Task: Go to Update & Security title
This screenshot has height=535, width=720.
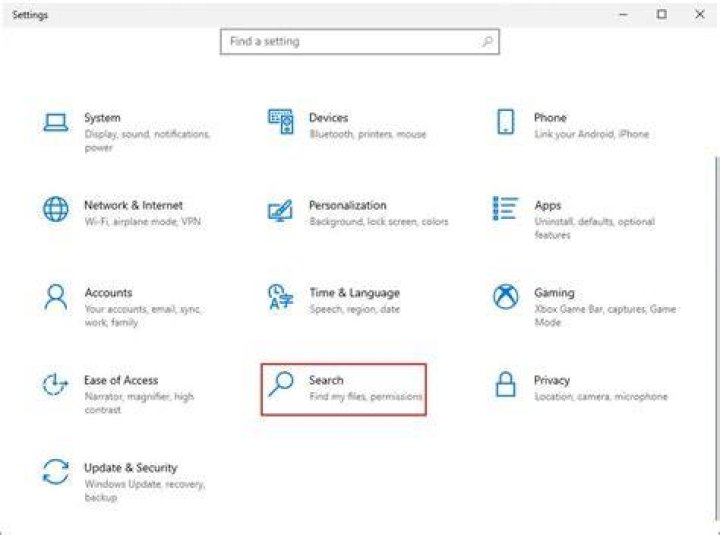Action: [130, 468]
